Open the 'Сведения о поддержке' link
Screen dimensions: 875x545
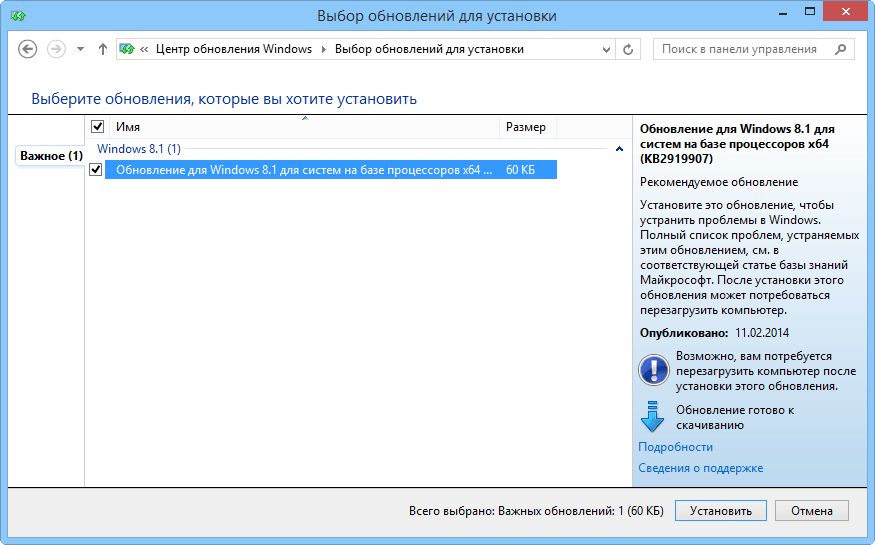[700, 468]
